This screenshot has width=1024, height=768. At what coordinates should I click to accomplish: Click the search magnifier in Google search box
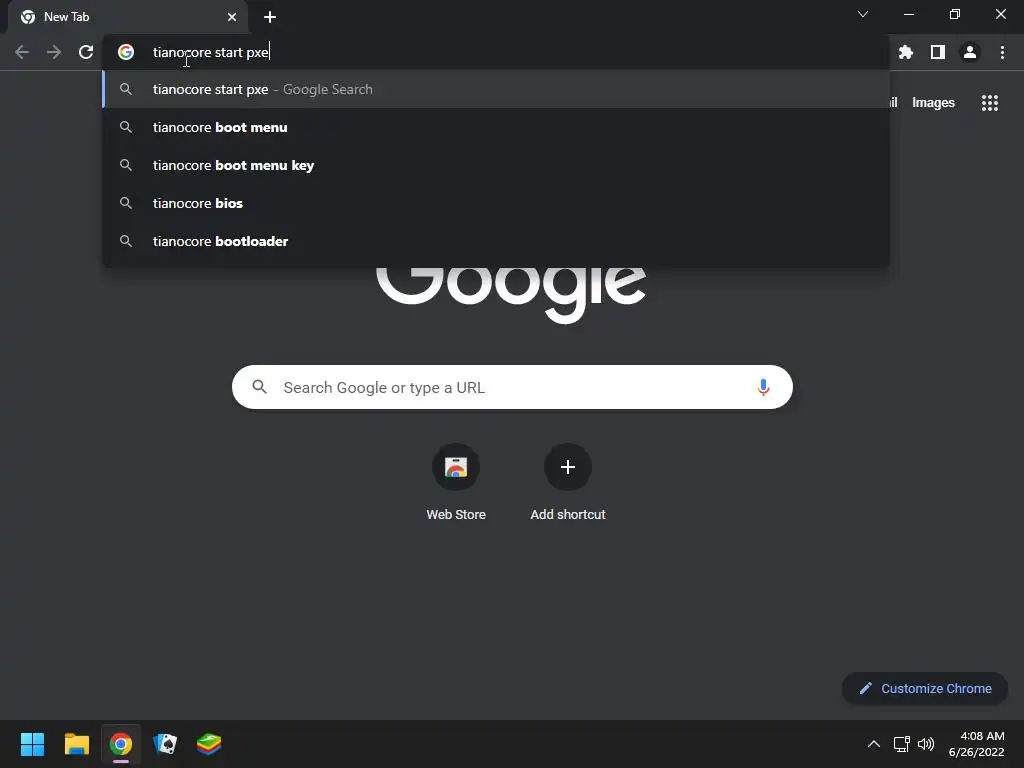259,387
